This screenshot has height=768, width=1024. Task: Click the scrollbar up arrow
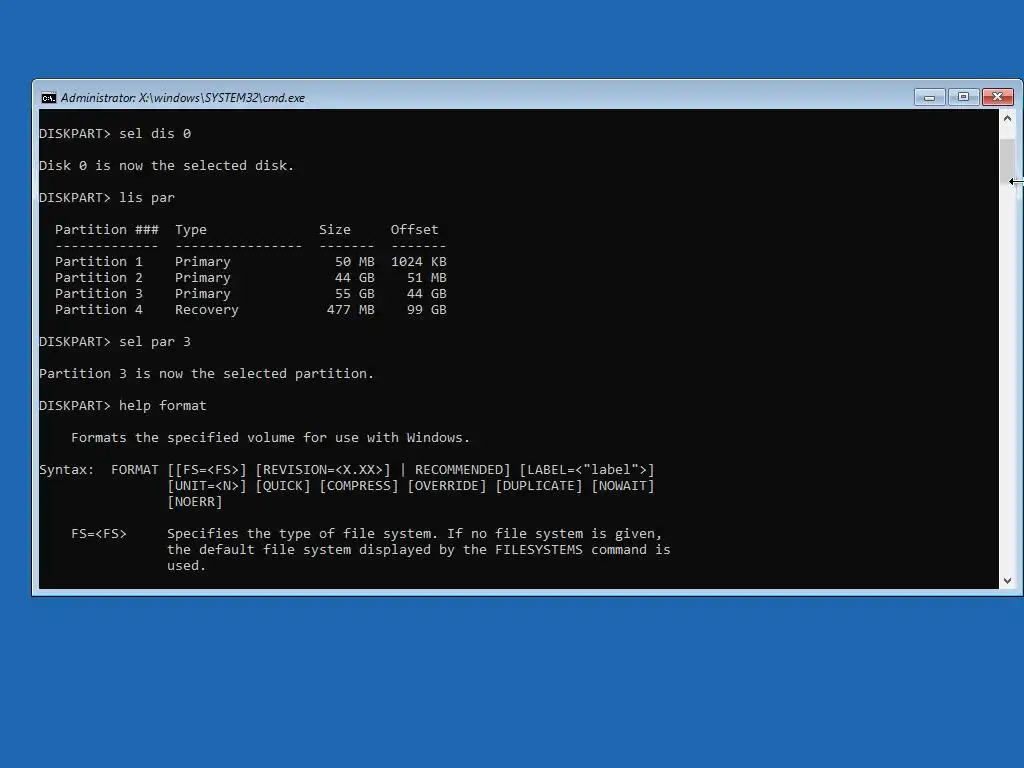(x=1007, y=119)
